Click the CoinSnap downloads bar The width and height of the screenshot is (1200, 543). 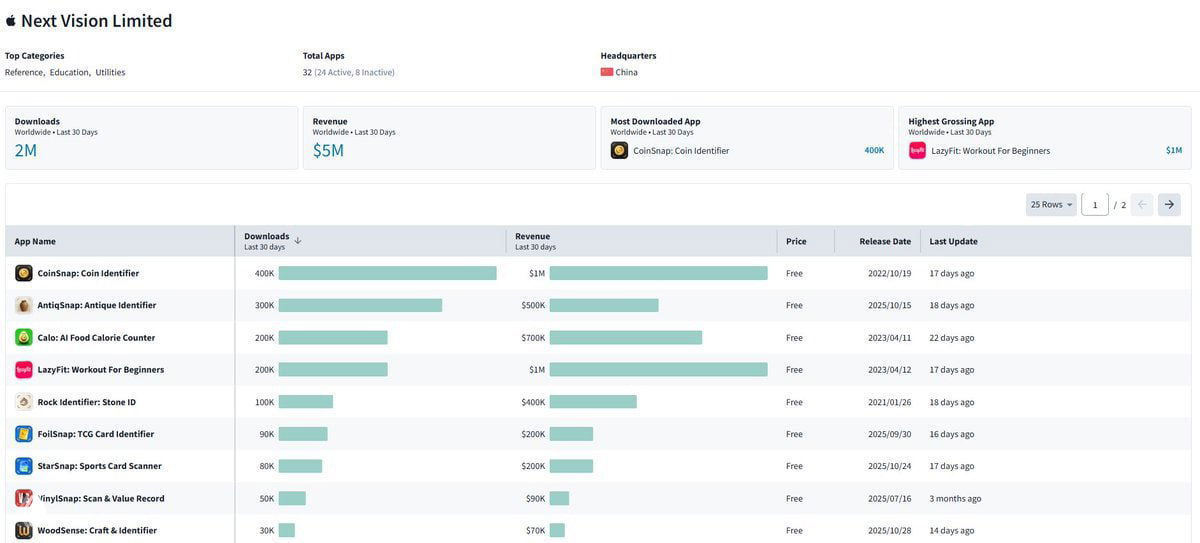coord(387,273)
